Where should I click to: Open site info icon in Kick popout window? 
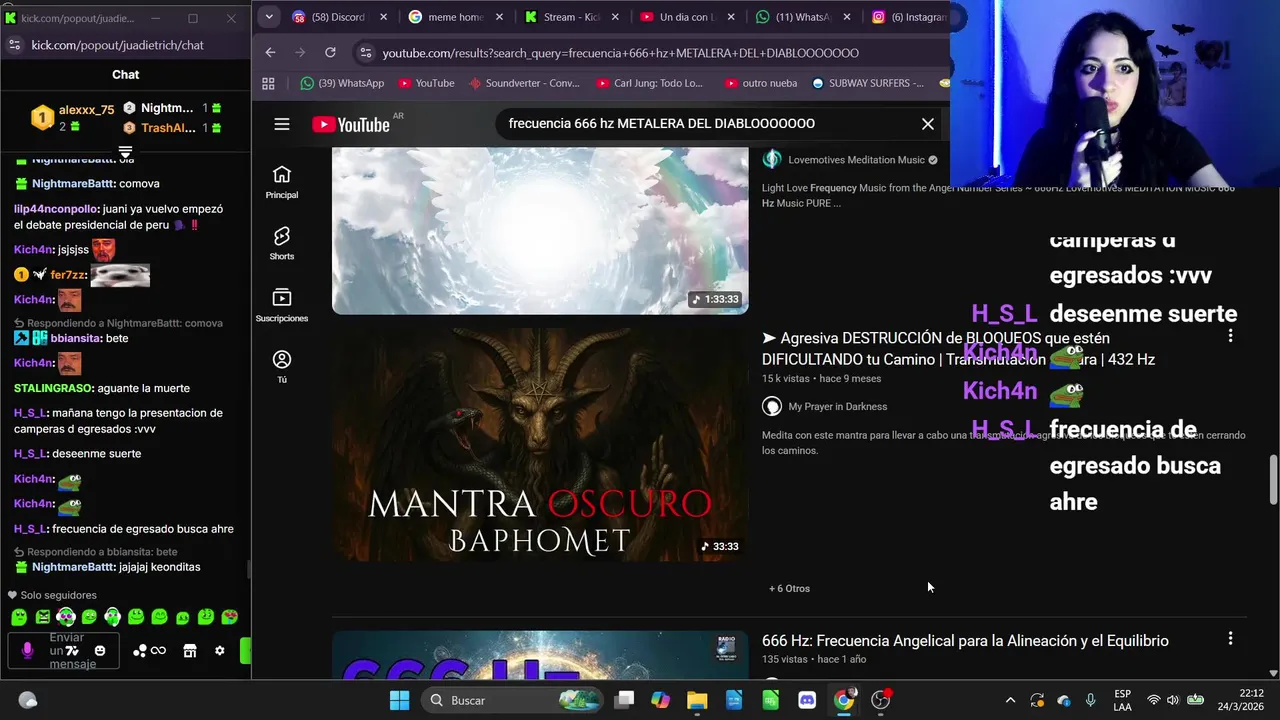point(14,45)
